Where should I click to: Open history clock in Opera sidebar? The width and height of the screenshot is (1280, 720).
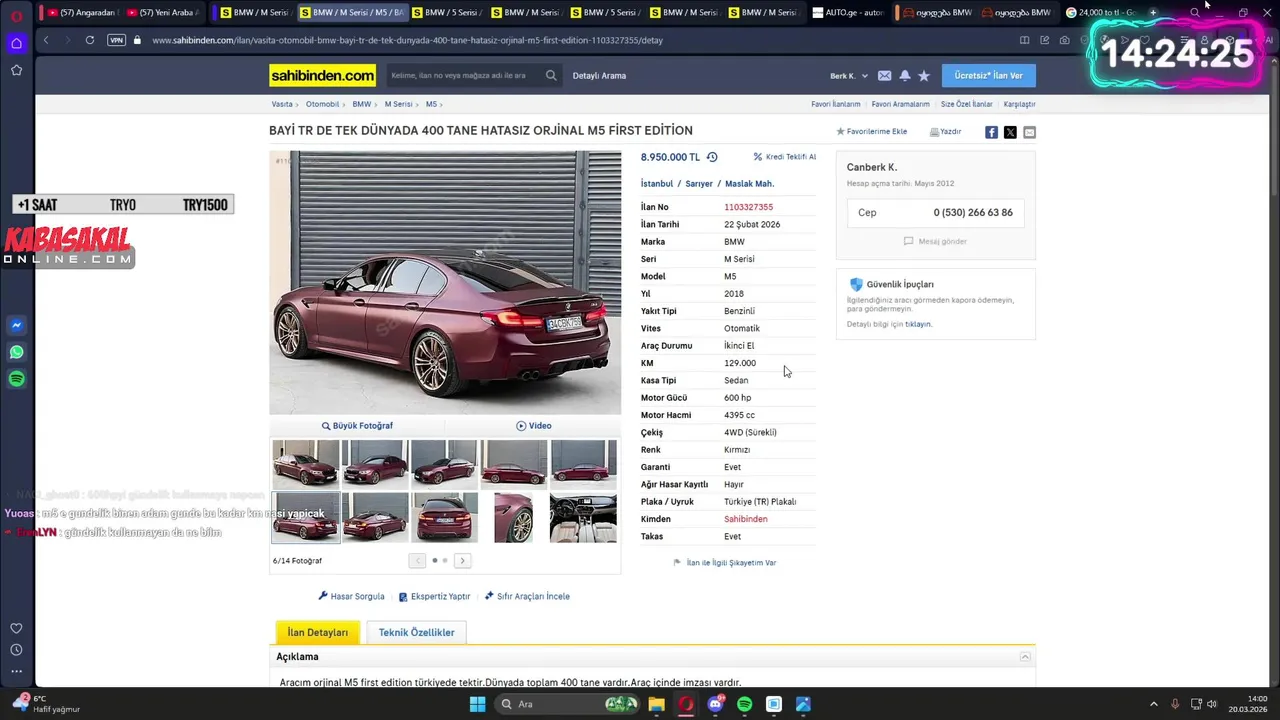(x=16, y=650)
